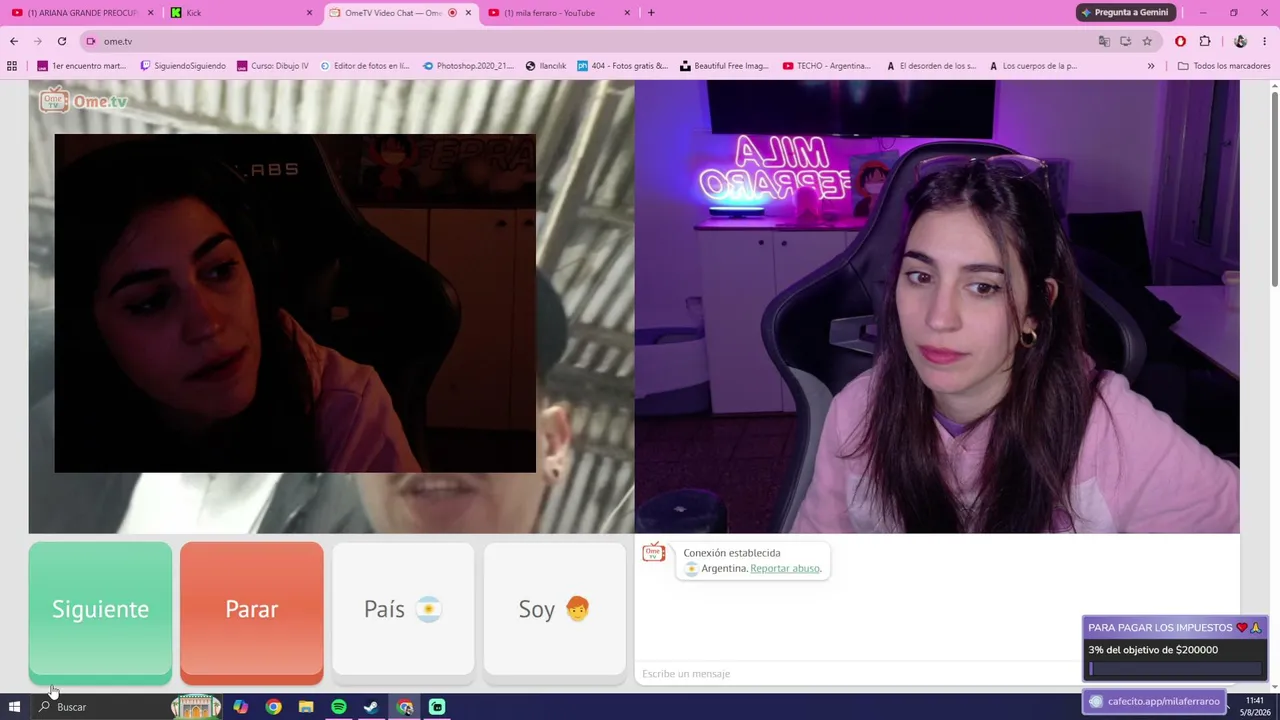
Task: Go back with the browser back arrow
Action: [x=14, y=41]
